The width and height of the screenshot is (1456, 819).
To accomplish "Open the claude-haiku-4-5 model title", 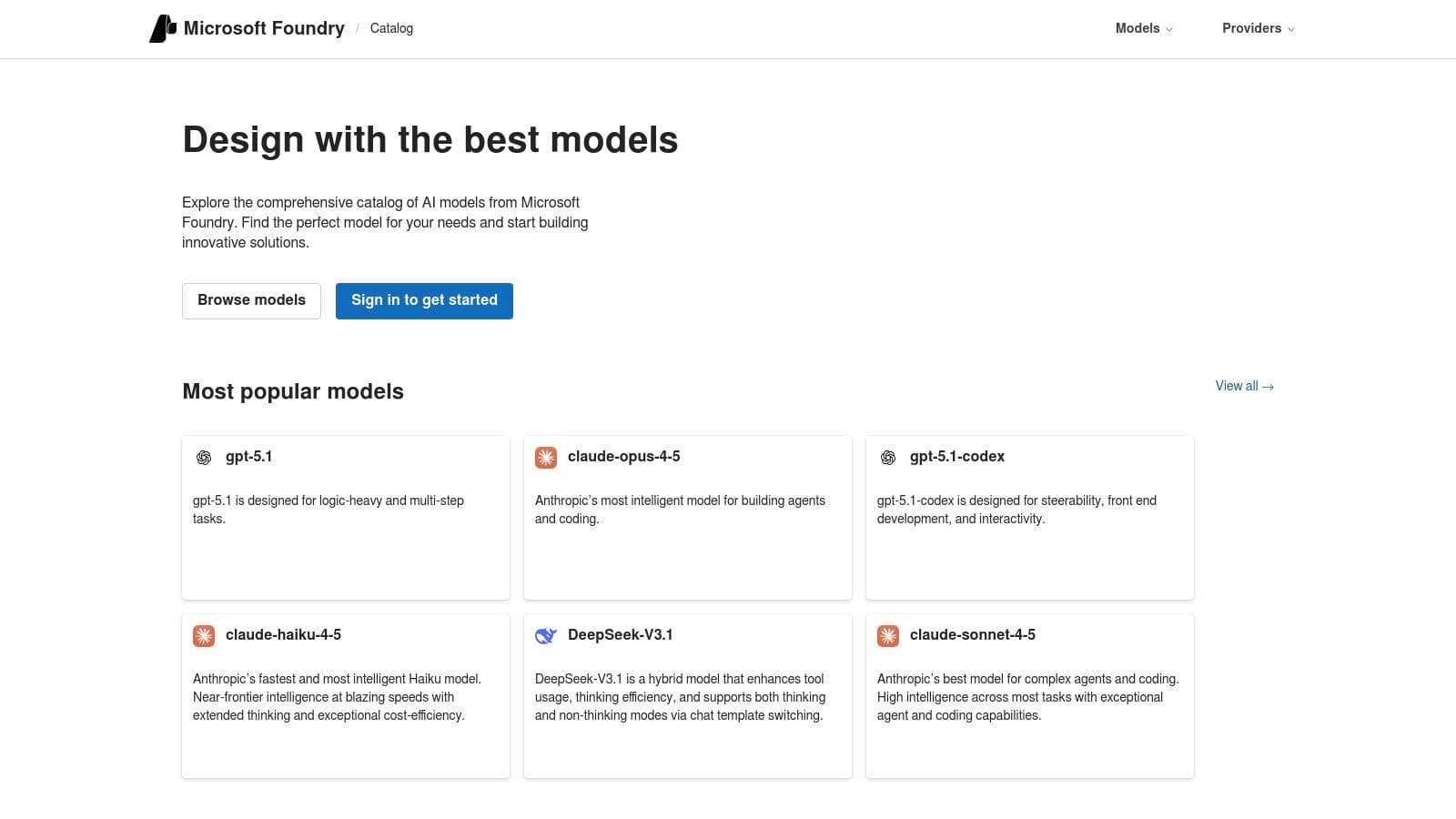I will pos(283,635).
